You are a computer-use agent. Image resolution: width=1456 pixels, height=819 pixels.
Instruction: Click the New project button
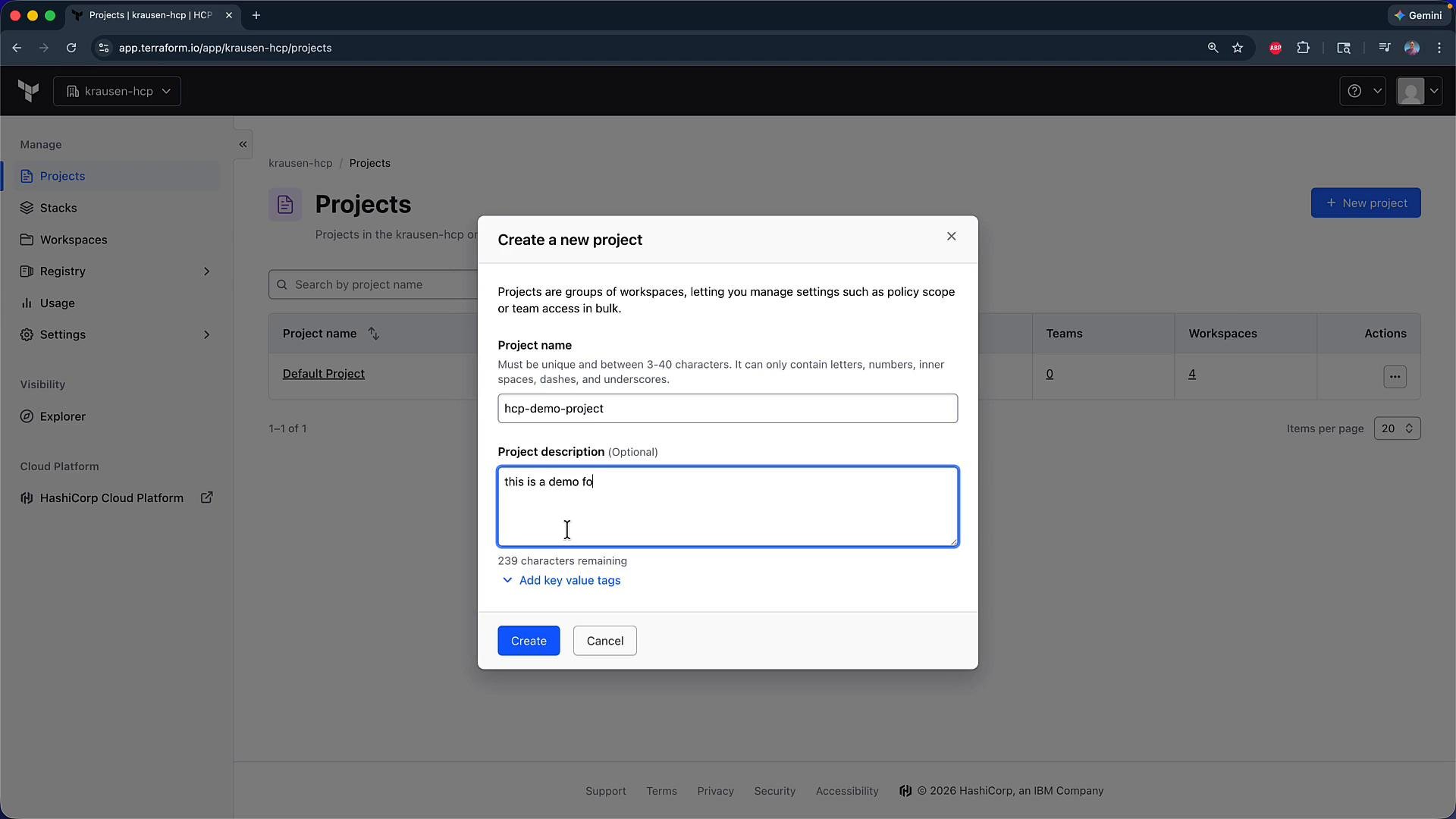(x=1366, y=203)
